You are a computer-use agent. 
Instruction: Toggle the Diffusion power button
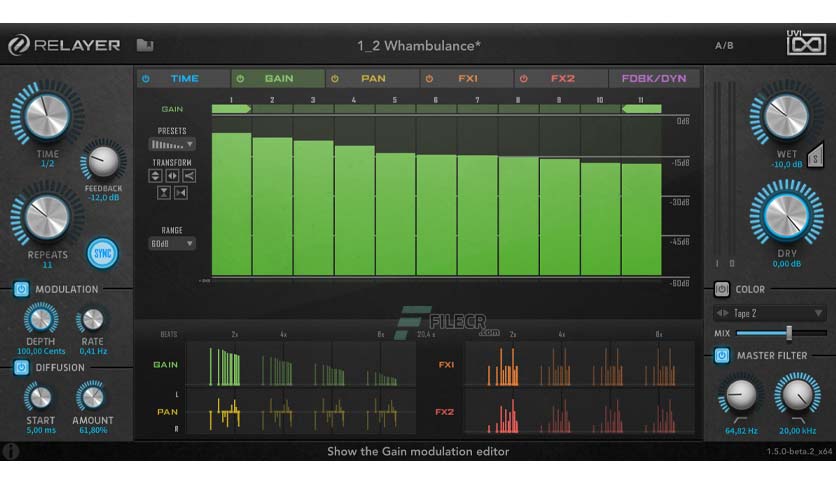click(21, 367)
